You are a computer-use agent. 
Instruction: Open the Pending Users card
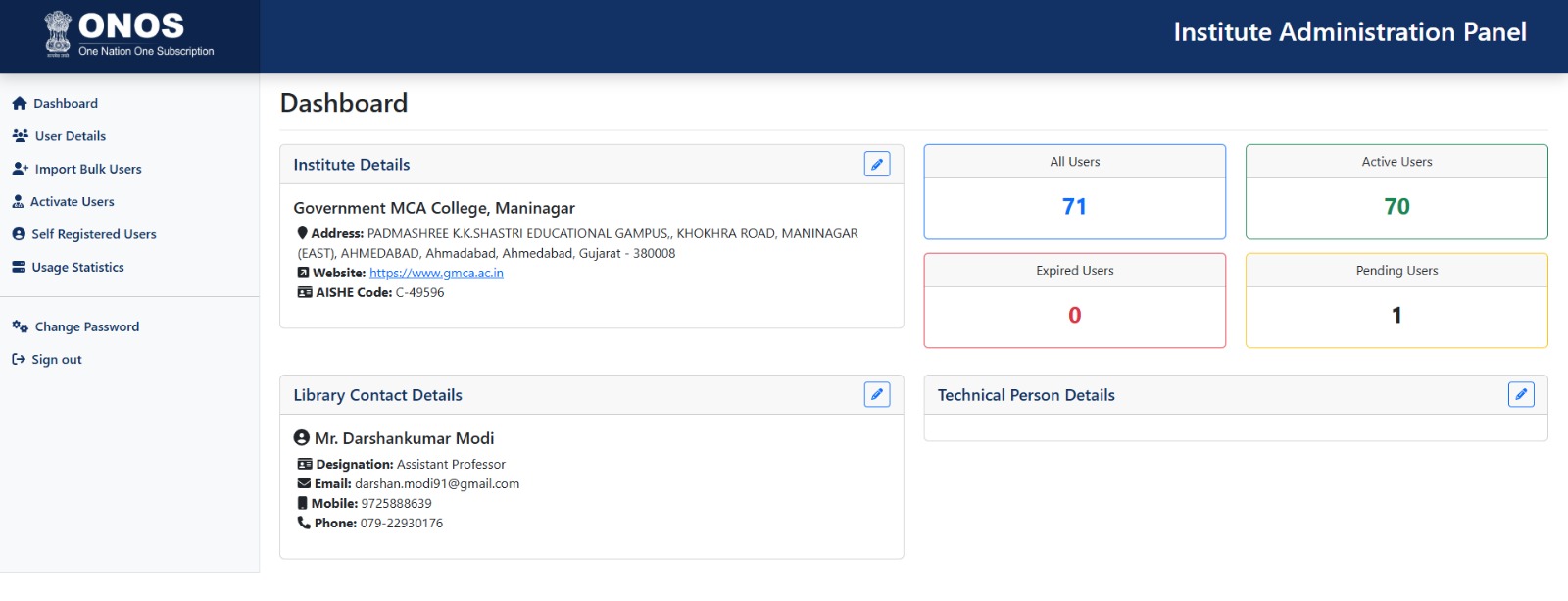pos(1396,301)
